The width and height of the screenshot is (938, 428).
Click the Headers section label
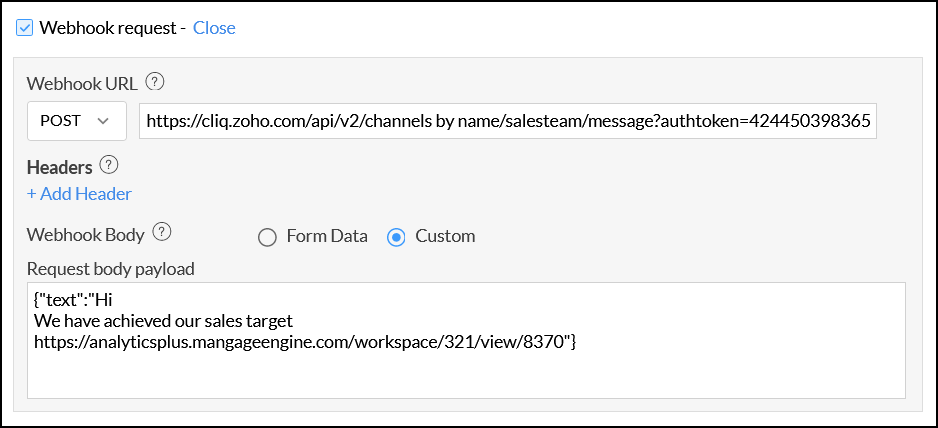click(x=59, y=167)
